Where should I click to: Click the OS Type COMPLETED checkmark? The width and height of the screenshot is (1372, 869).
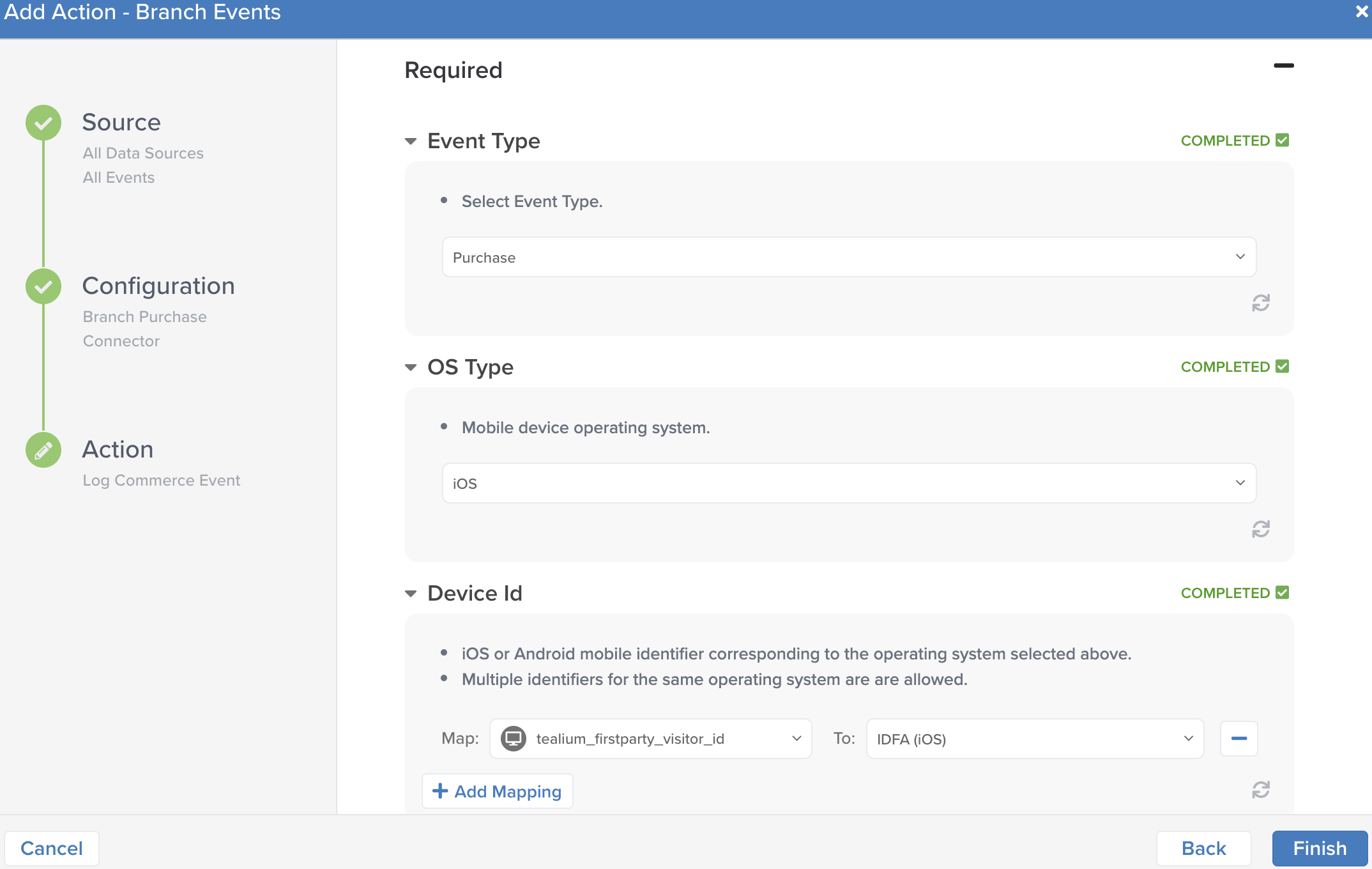(x=1282, y=366)
